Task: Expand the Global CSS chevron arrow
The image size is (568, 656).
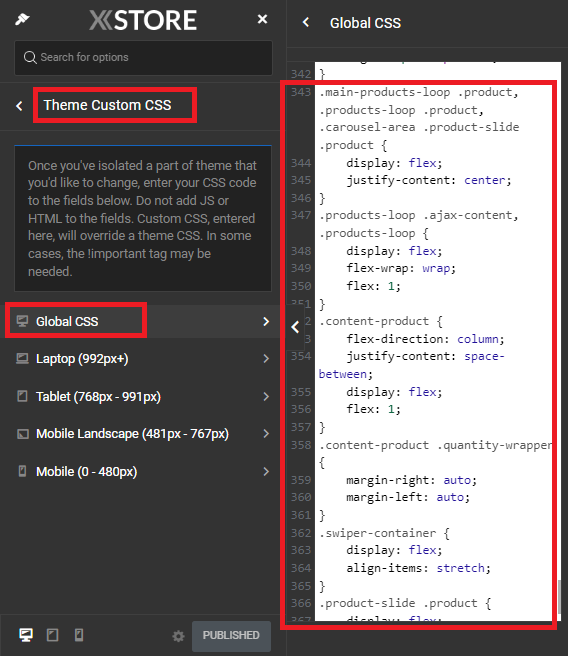Action: pos(266,321)
